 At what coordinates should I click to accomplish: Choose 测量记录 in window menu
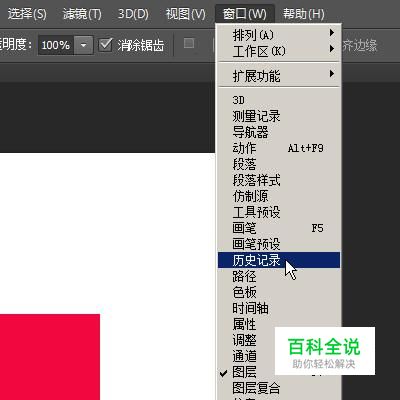(279, 116)
